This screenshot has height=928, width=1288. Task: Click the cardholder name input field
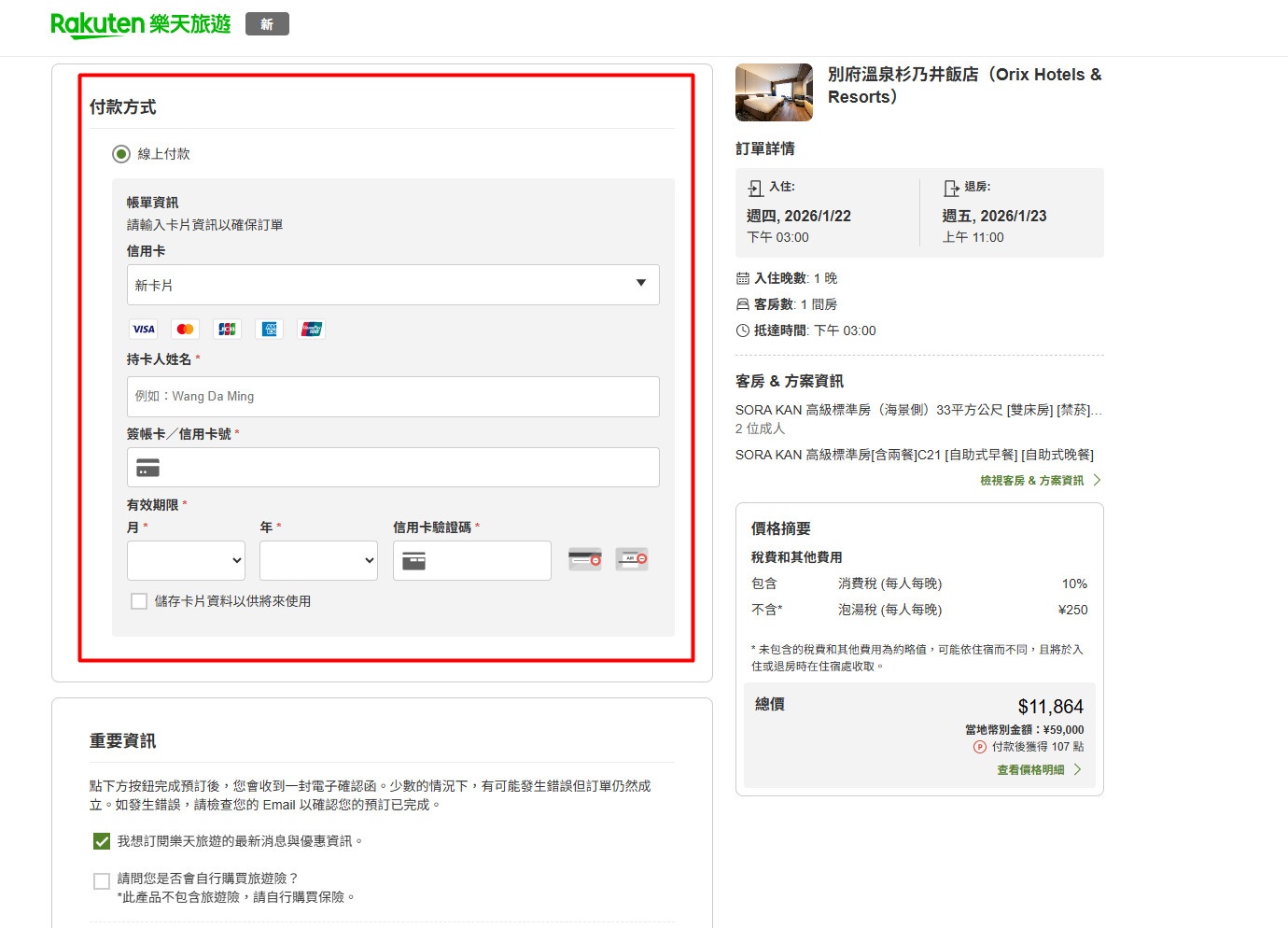pyautogui.click(x=393, y=397)
